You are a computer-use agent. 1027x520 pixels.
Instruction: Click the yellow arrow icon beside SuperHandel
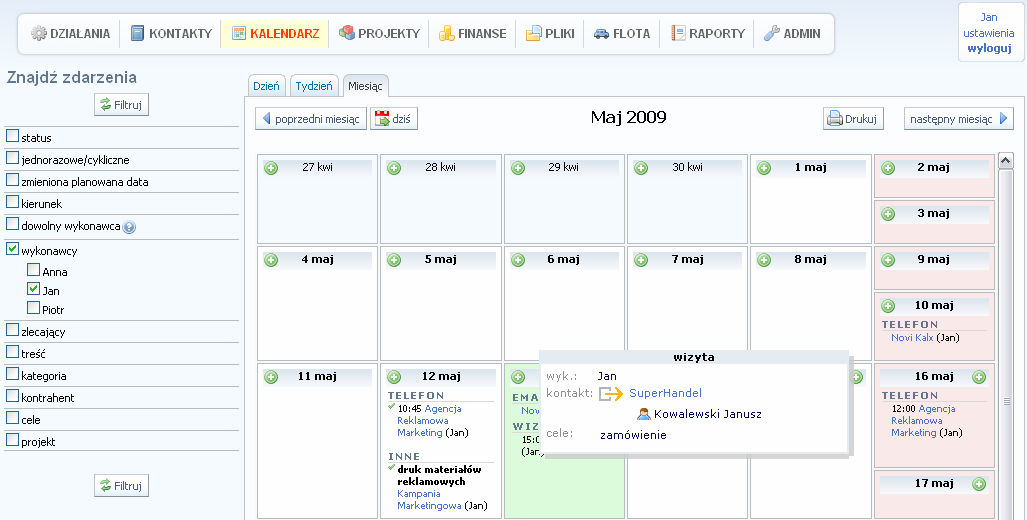(x=611, y=394)
